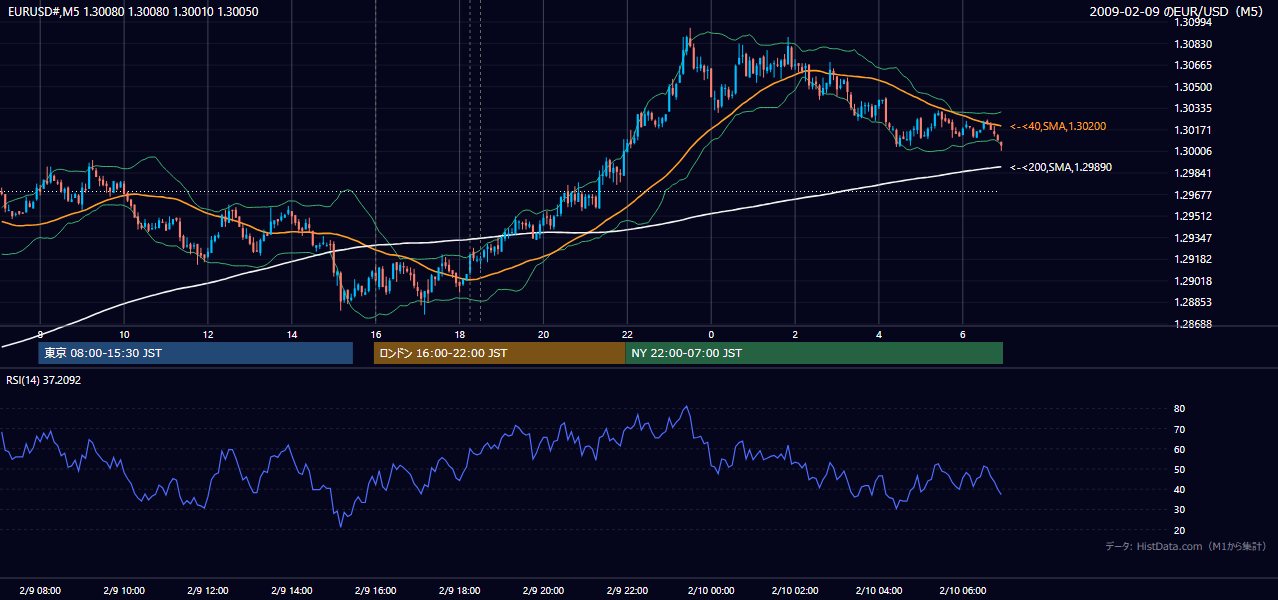Click the 2/10 02:00 time label
Screen dimensions: 1278x600
click(795, 591)
